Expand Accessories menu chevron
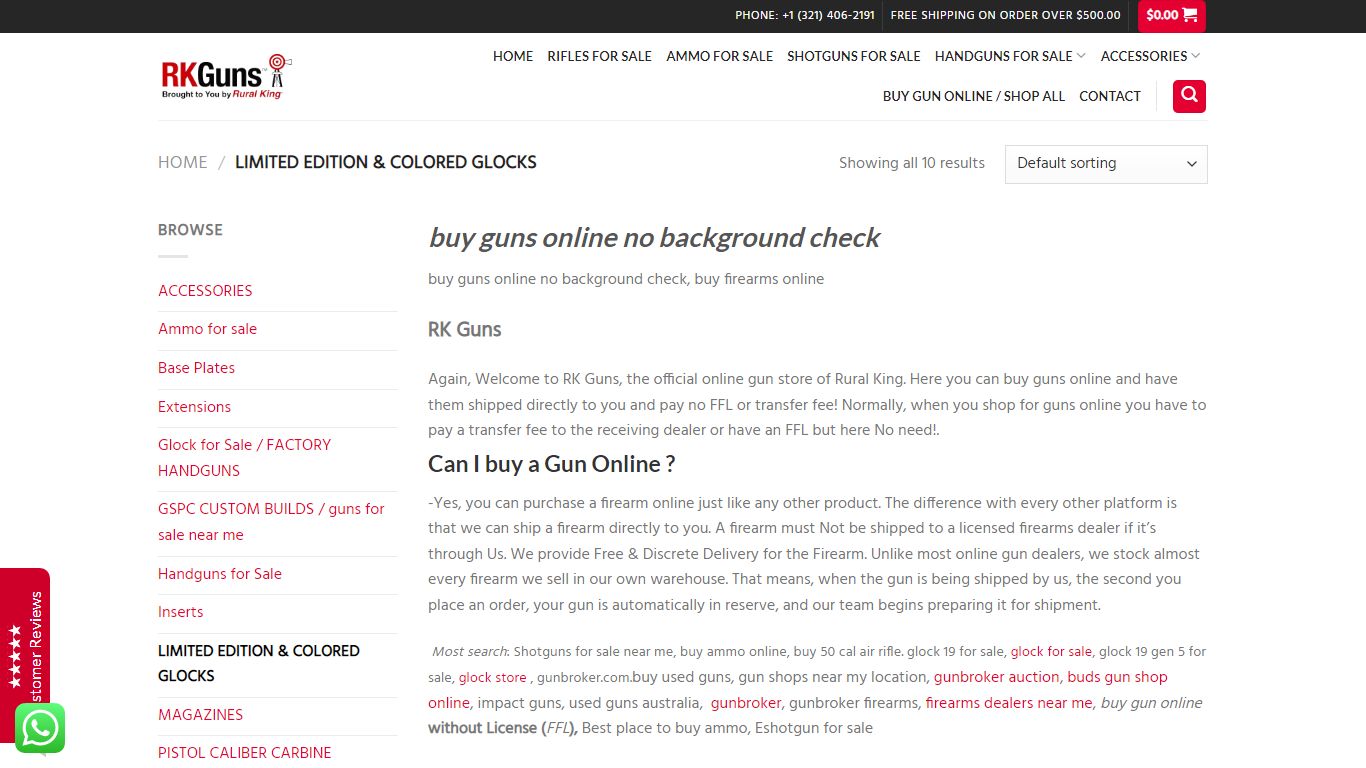Screen dimensions: 1366x768 1195,56
